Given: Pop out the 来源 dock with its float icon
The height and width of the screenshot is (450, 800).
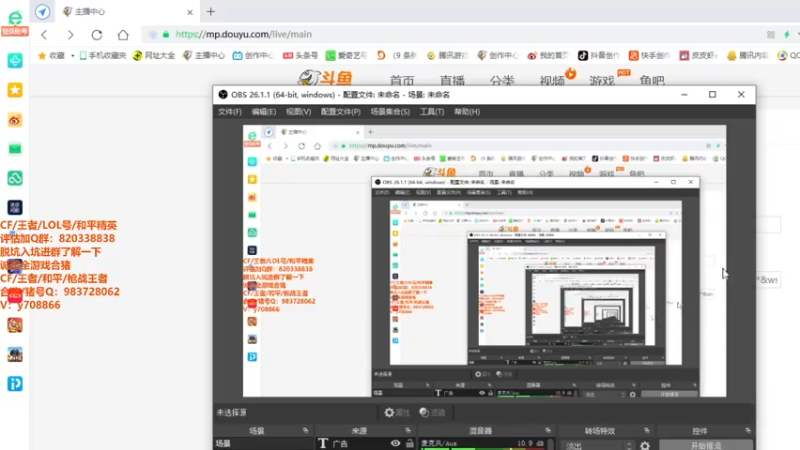Looking at the screenshot, I should pyautogui.click(x=408, y=431).
